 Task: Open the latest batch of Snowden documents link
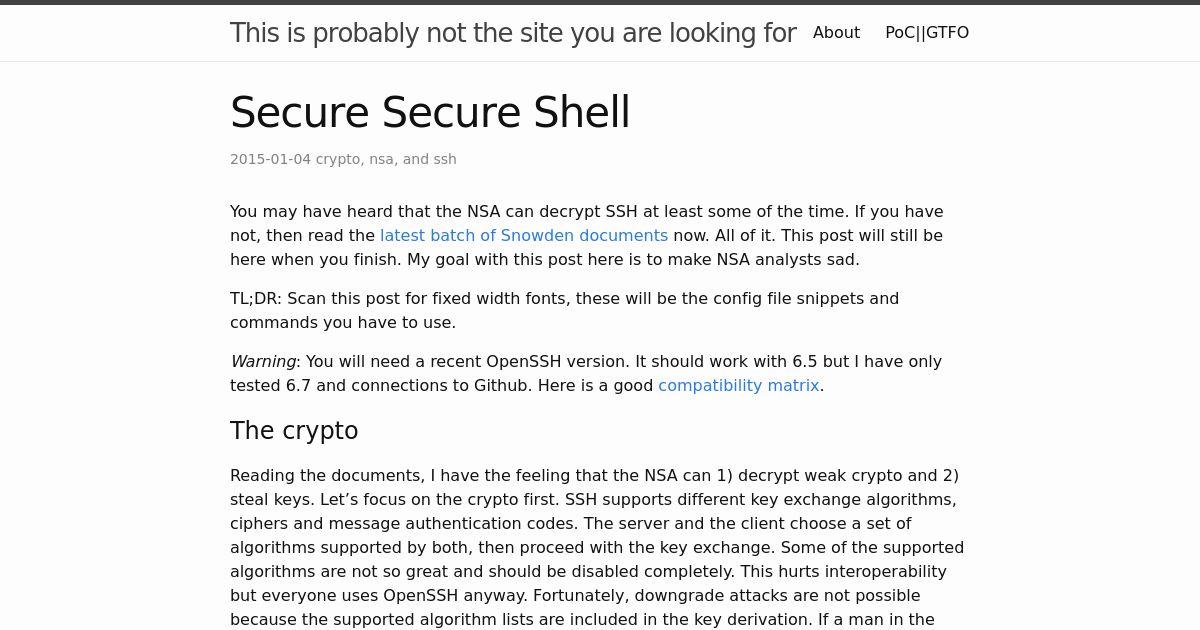click(524, 236)
